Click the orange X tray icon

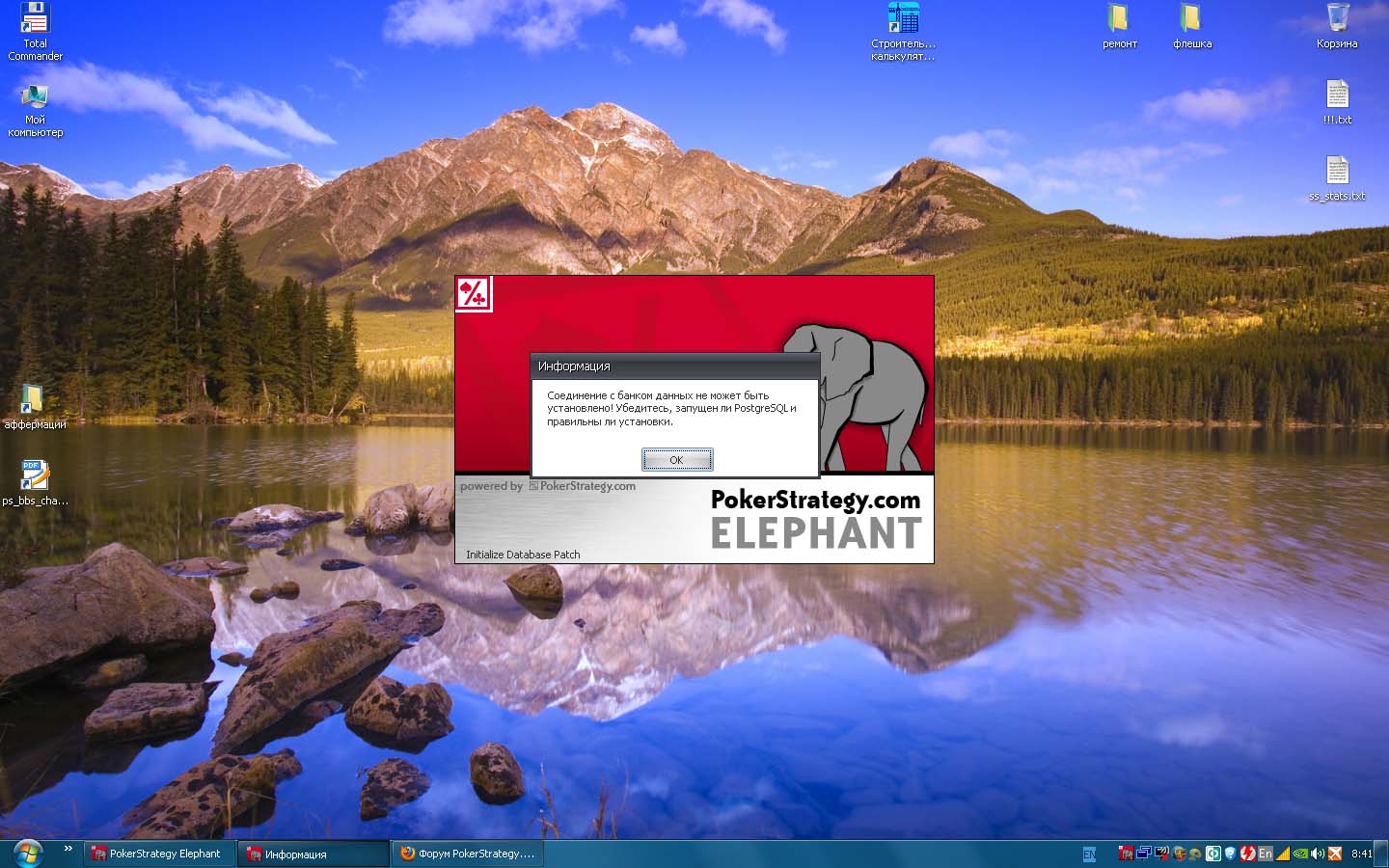(1335, 854)
